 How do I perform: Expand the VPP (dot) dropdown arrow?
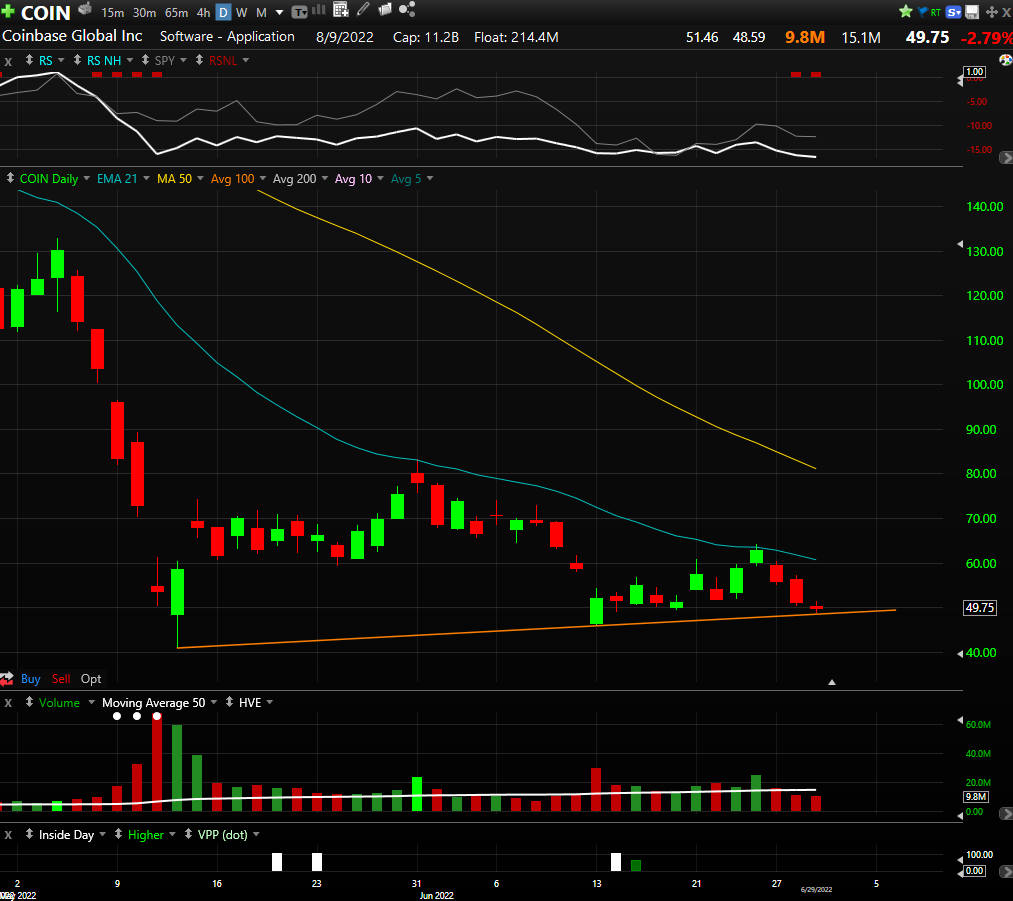click(x=256, y=834)
